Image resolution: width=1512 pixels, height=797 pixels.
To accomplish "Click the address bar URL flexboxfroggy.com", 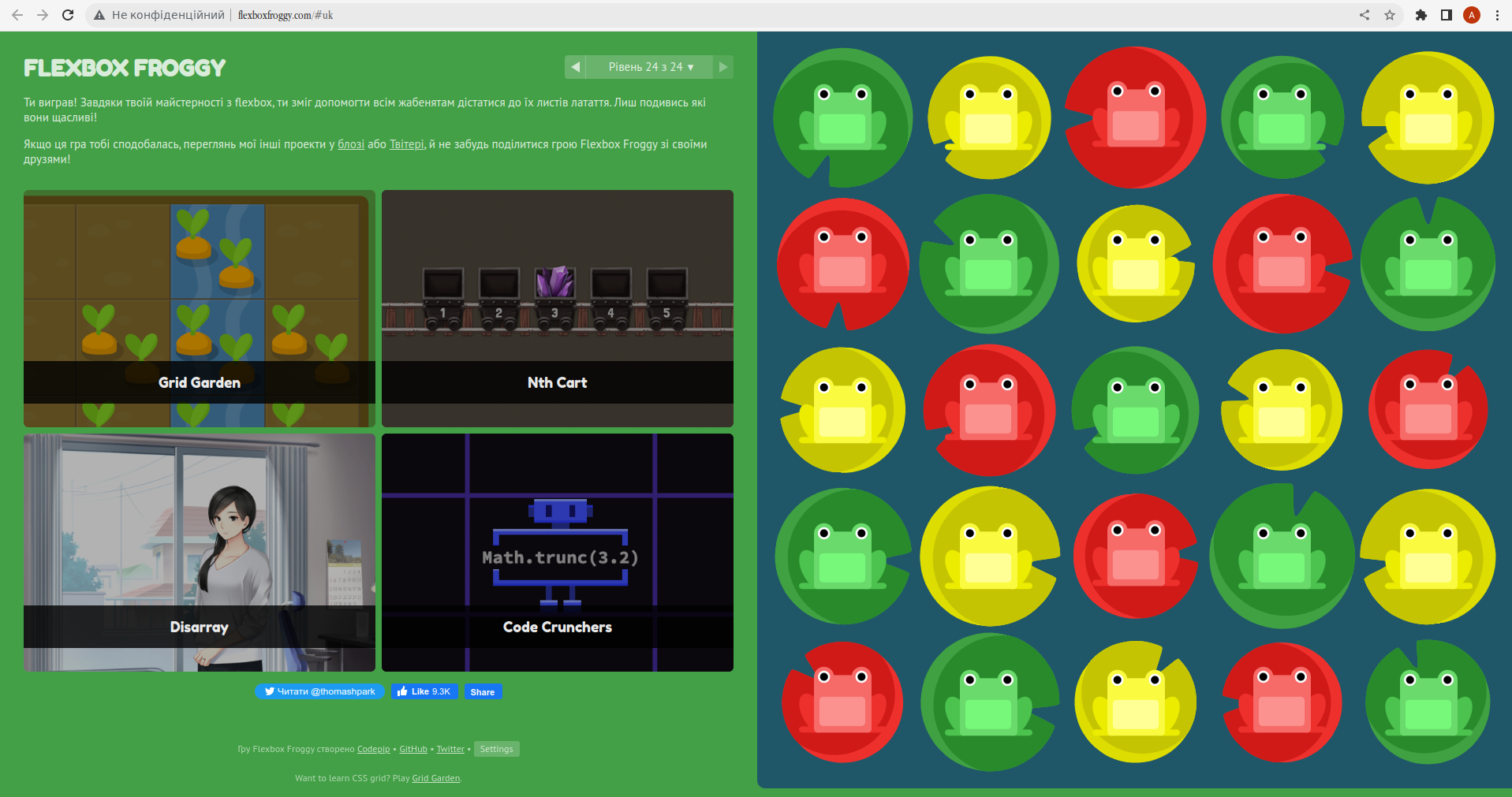I will tap(286, 15).
